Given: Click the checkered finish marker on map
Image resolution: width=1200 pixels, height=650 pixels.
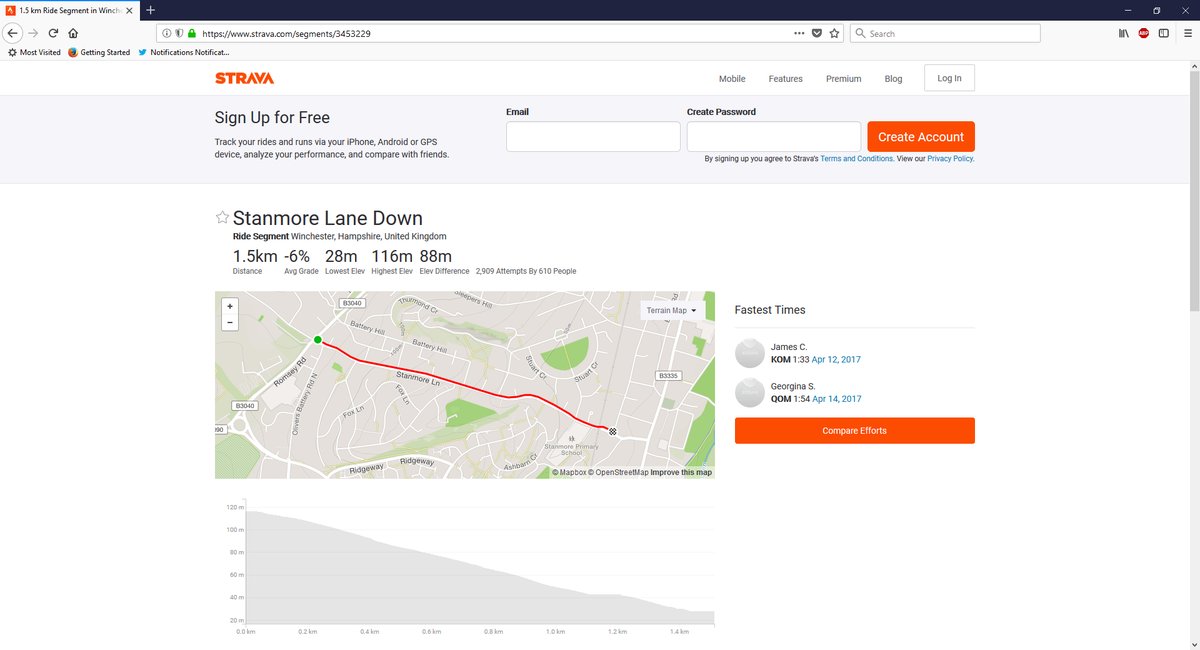Looking at the screenshot, I should coord(612,431).
